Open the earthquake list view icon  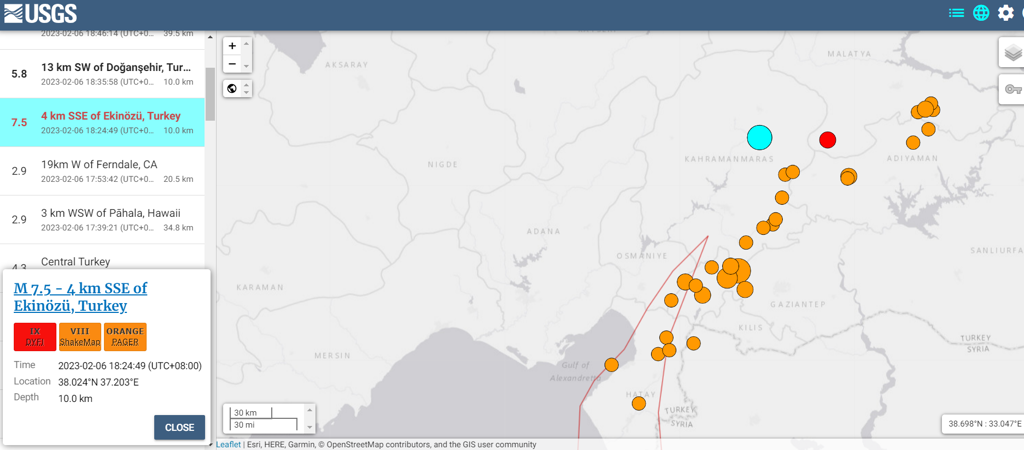click(956, 13)
